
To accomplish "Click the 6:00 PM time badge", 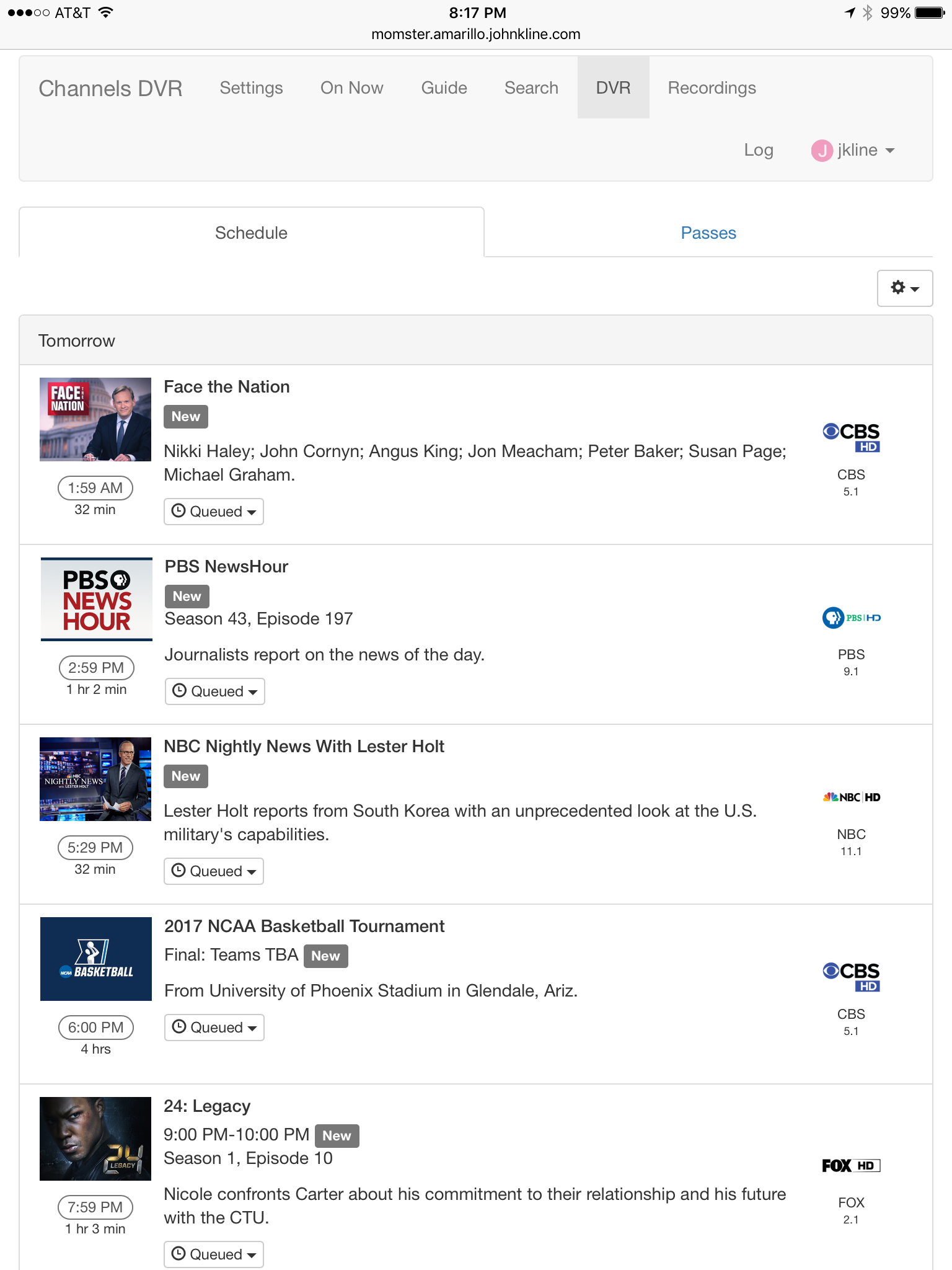I will pos(96,1028).
